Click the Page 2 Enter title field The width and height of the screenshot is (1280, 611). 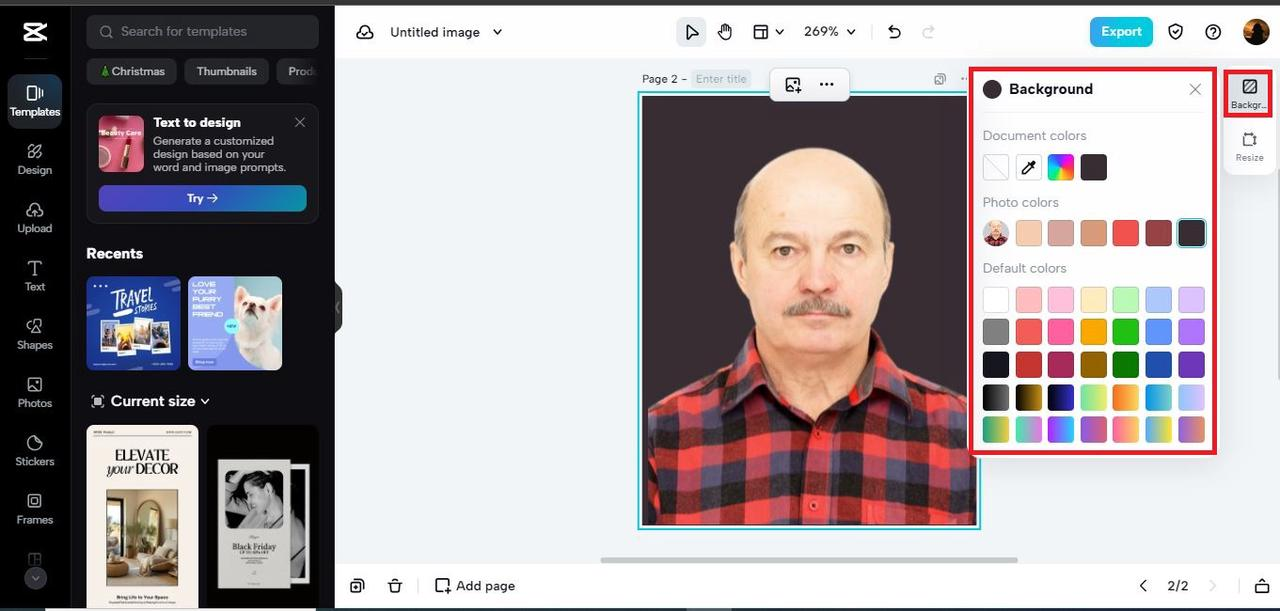tap(721, 79)
